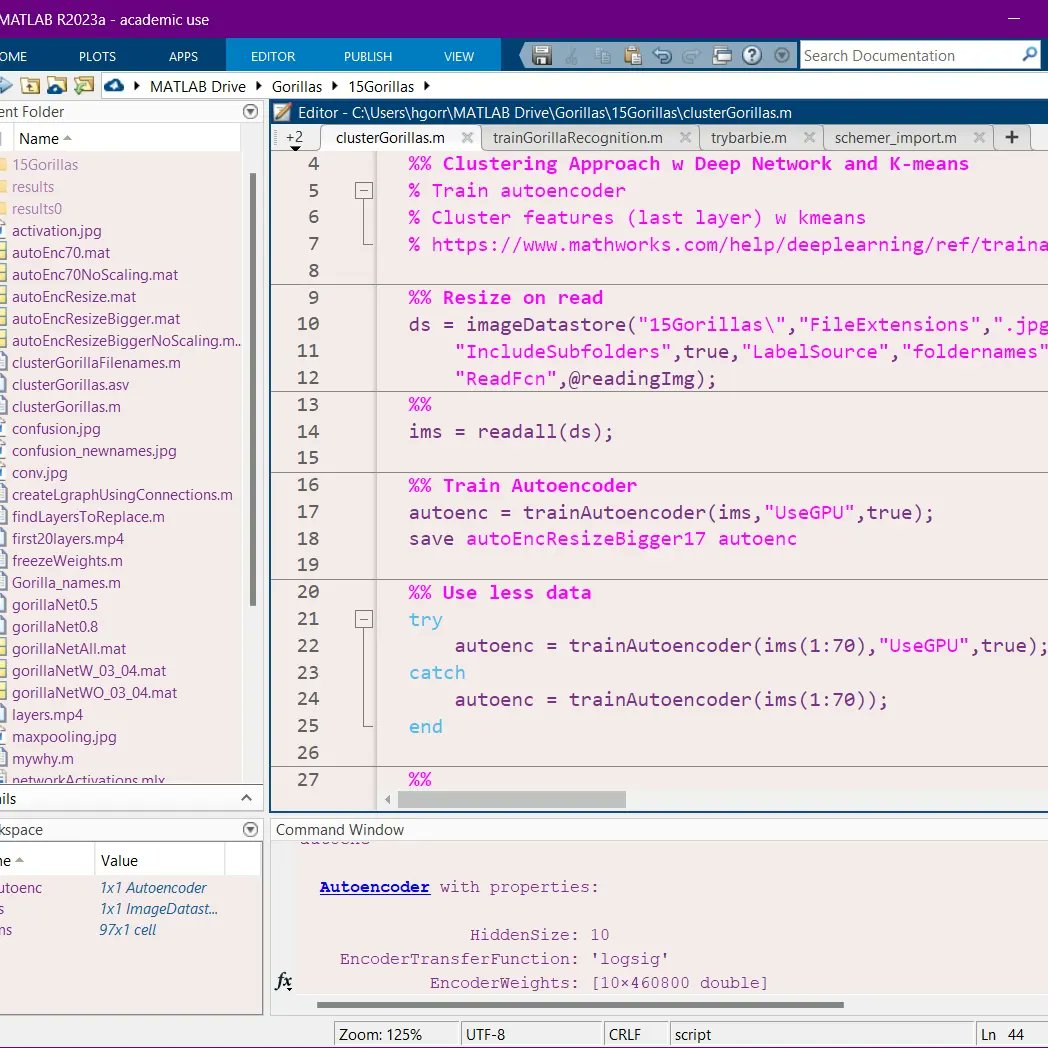Image resolution: width=1048 pixels, height=1048 pixels.
Task: Click the Copy icon in quick access toolbar
Action: pos(602,56)
